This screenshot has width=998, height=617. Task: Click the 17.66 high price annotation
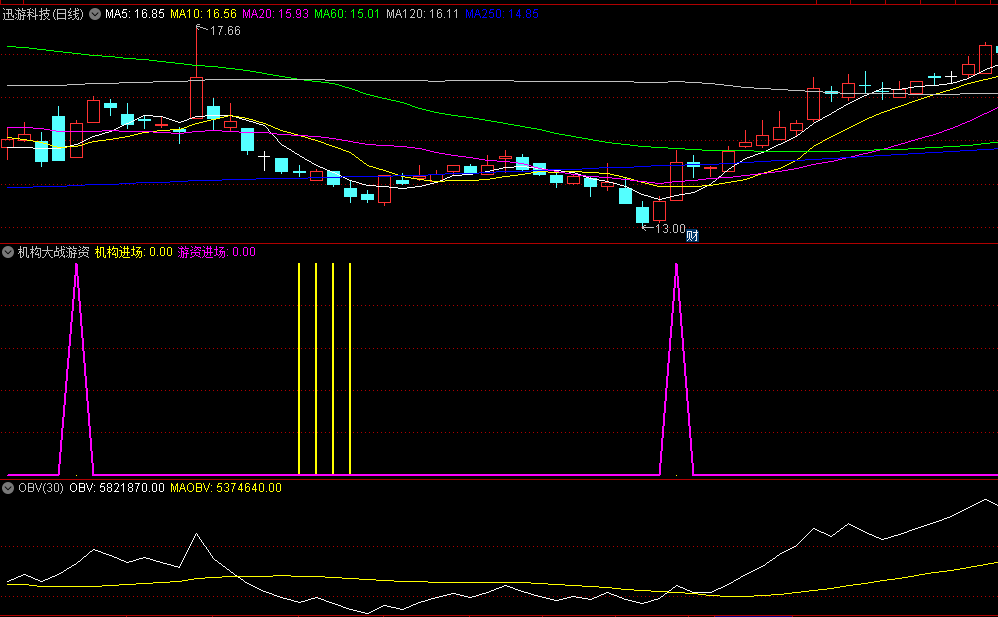tap(225, 31)
